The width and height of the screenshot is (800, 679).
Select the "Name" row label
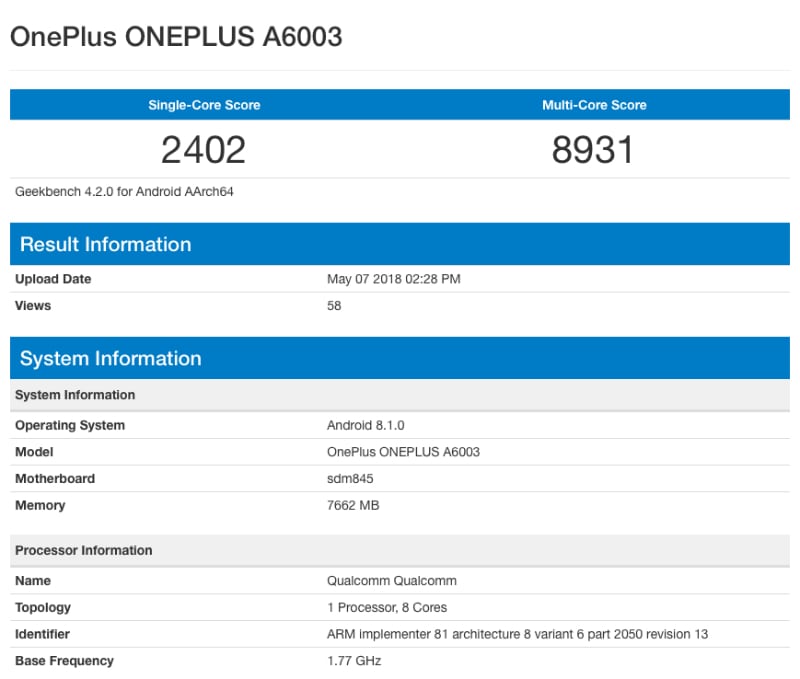[33, 581]
